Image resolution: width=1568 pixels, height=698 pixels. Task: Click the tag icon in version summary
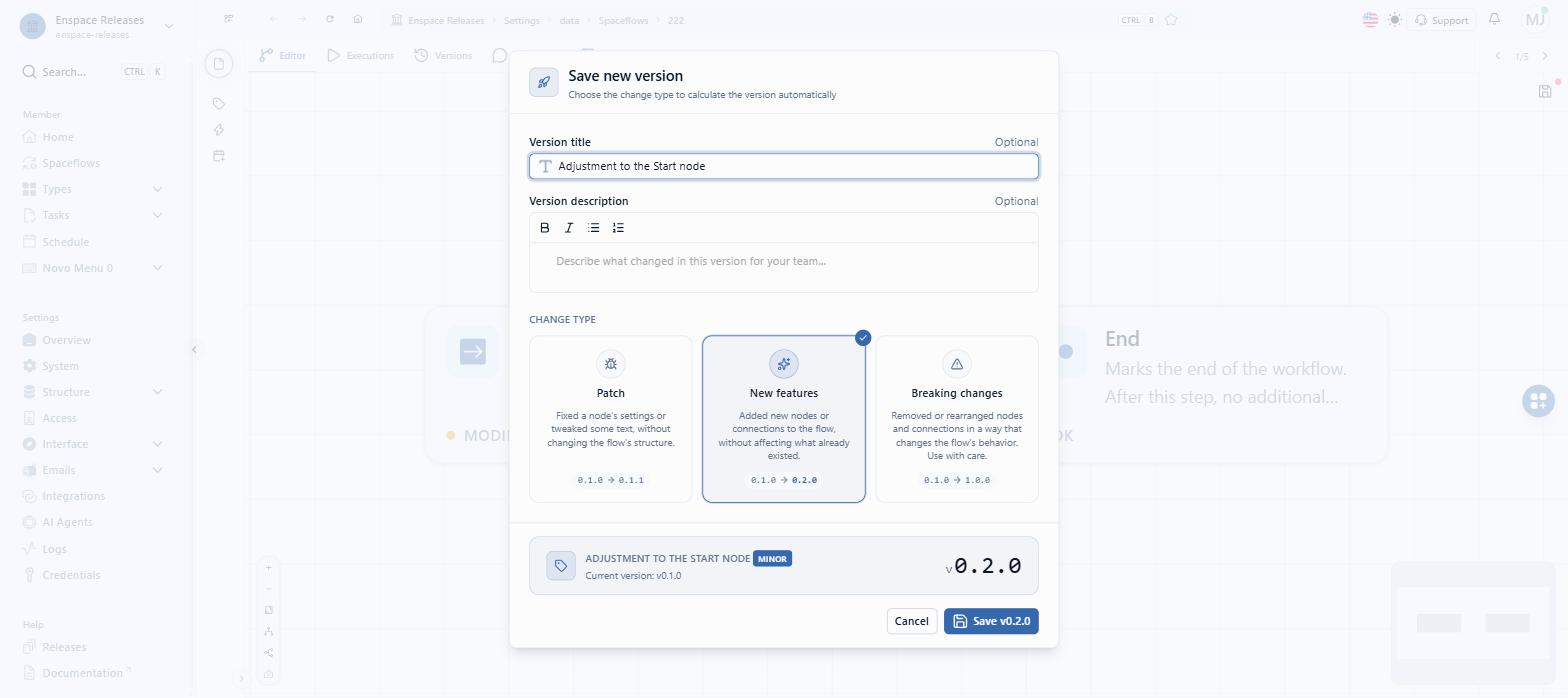pos(561,566)
